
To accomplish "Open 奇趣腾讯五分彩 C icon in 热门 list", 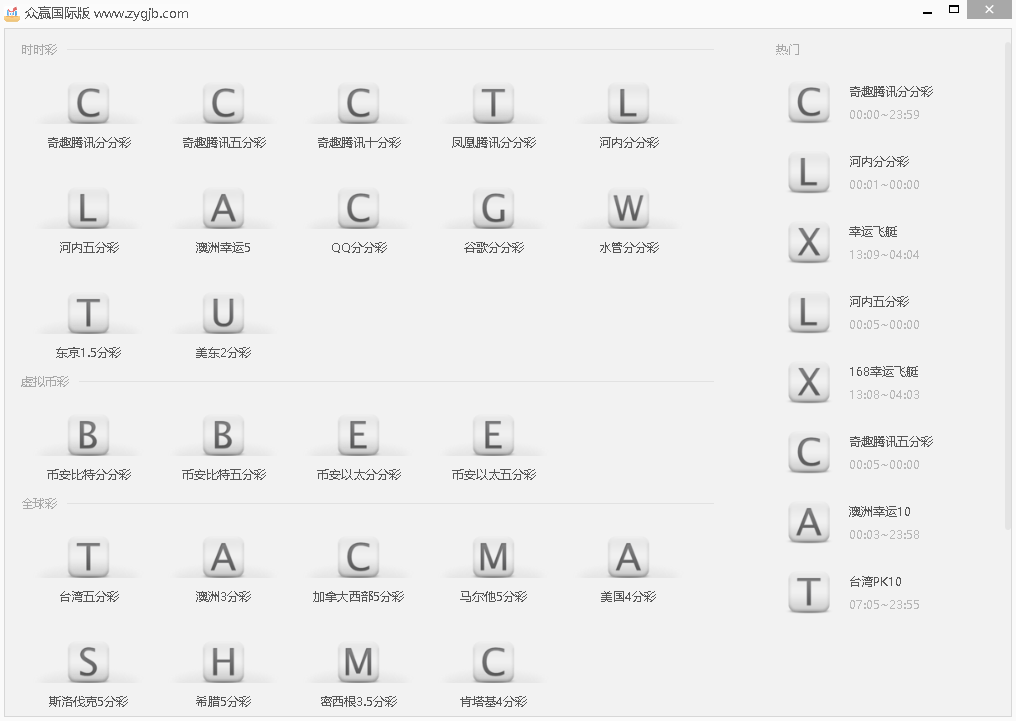I will (809, 453).
